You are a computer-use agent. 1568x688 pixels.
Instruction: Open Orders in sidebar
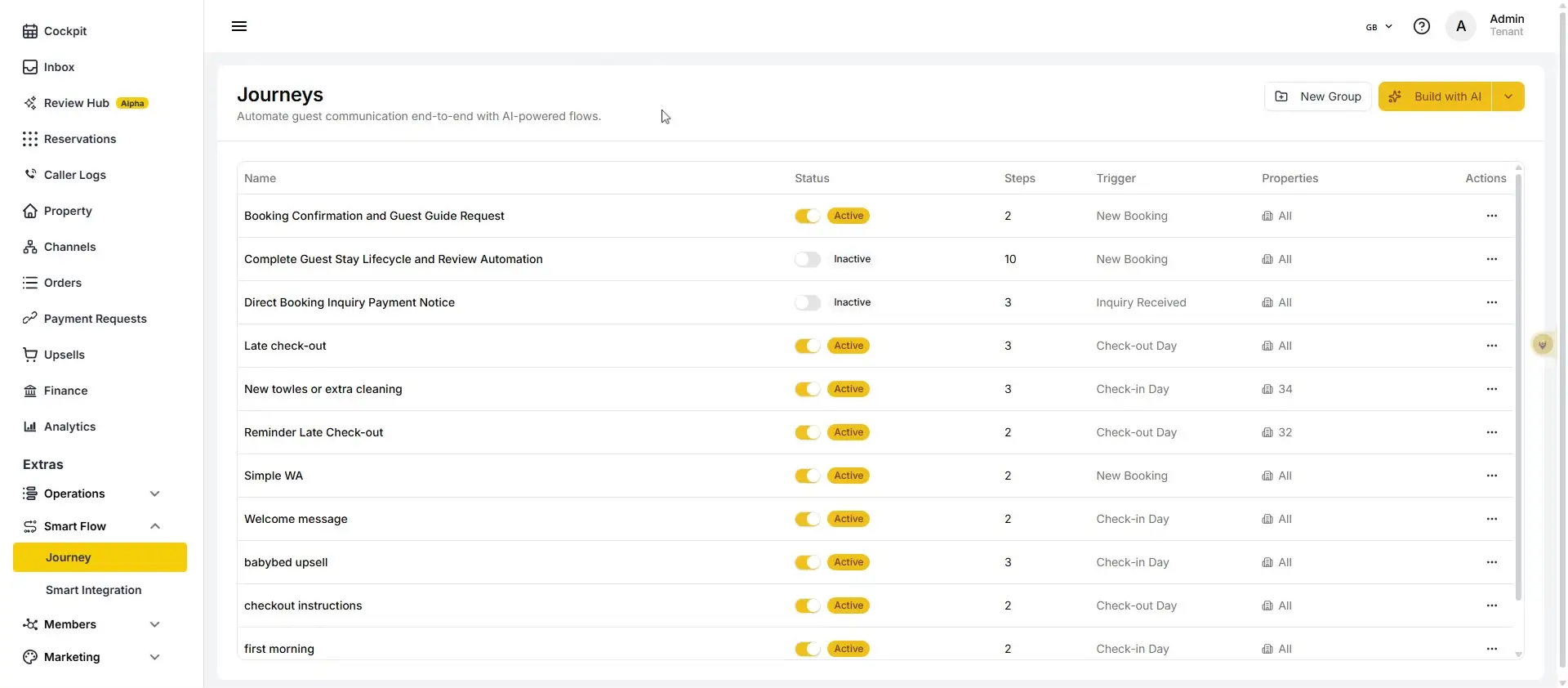63,283
